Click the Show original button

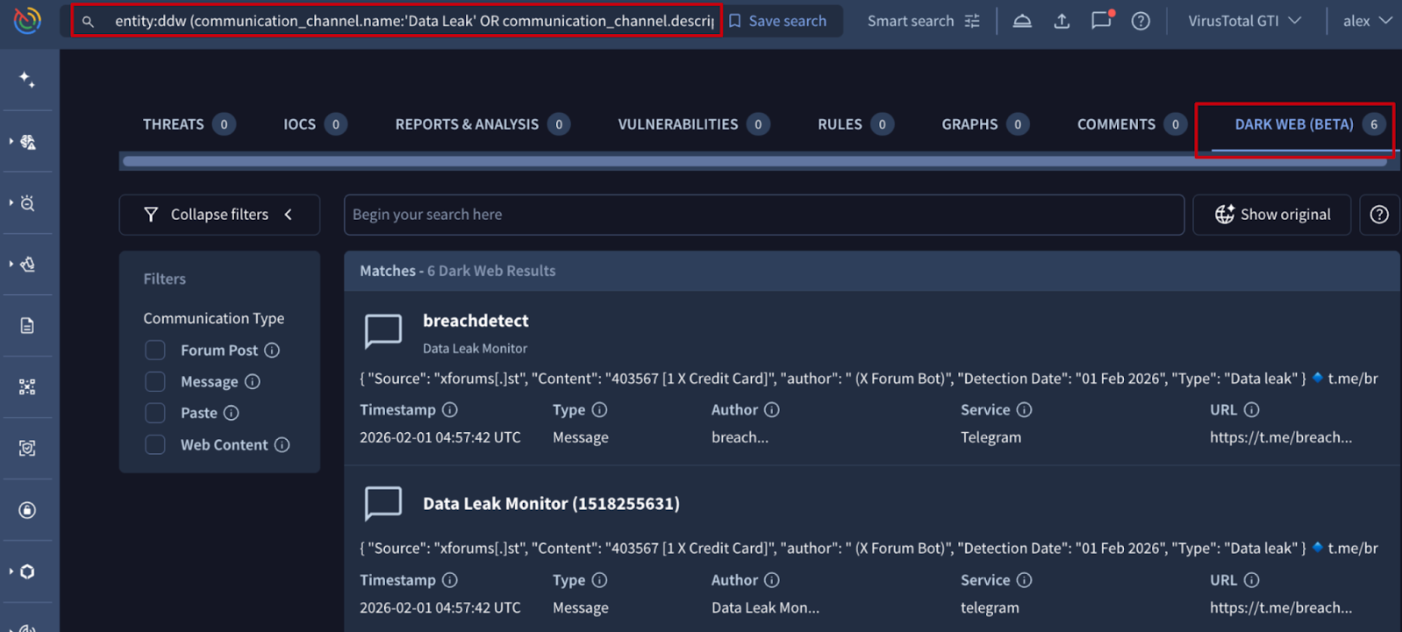tap(1272, 214)
